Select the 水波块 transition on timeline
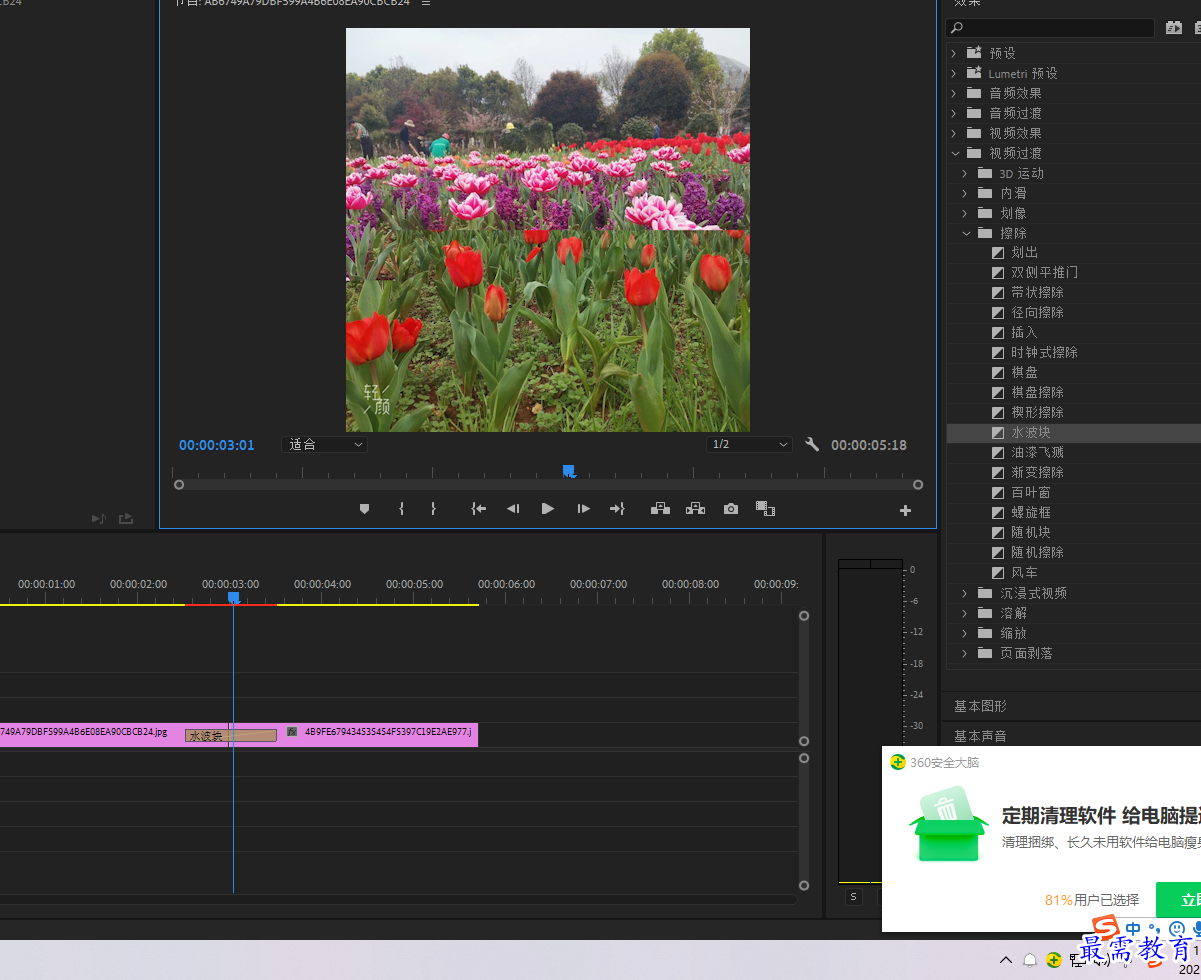Image resolution: width=1201 pixels, height=980 pixels. coord(230,736)
